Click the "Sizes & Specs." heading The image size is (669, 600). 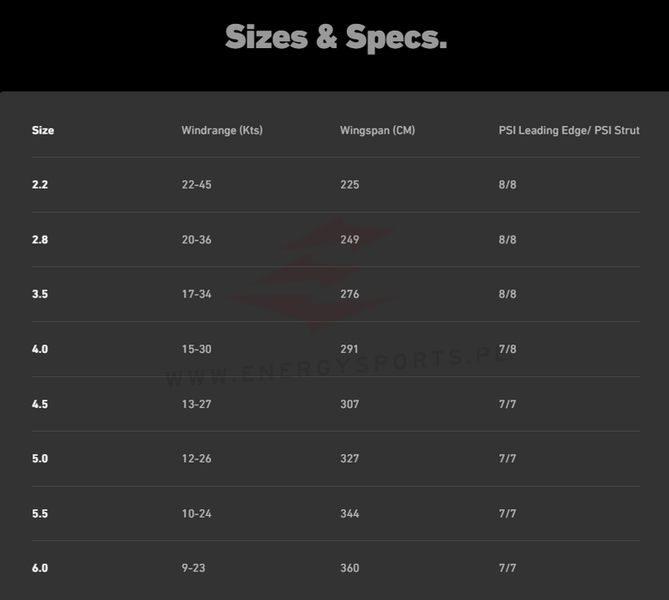335,37
